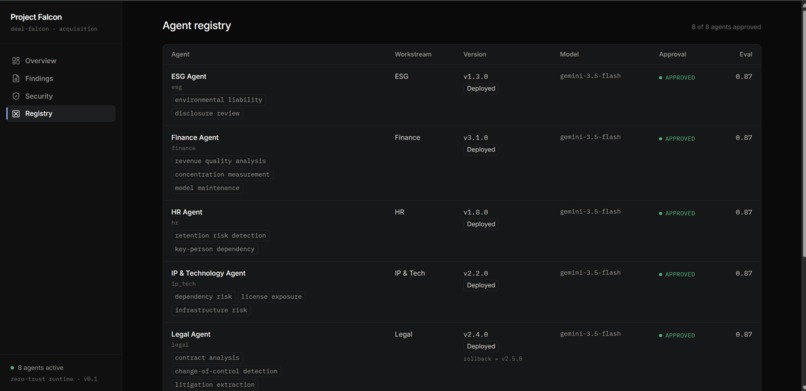Image resolution: width=806 pixels, height=391 pixels.
Task: Open the Finance Agent entry
Action: click(x=195, y=138)
